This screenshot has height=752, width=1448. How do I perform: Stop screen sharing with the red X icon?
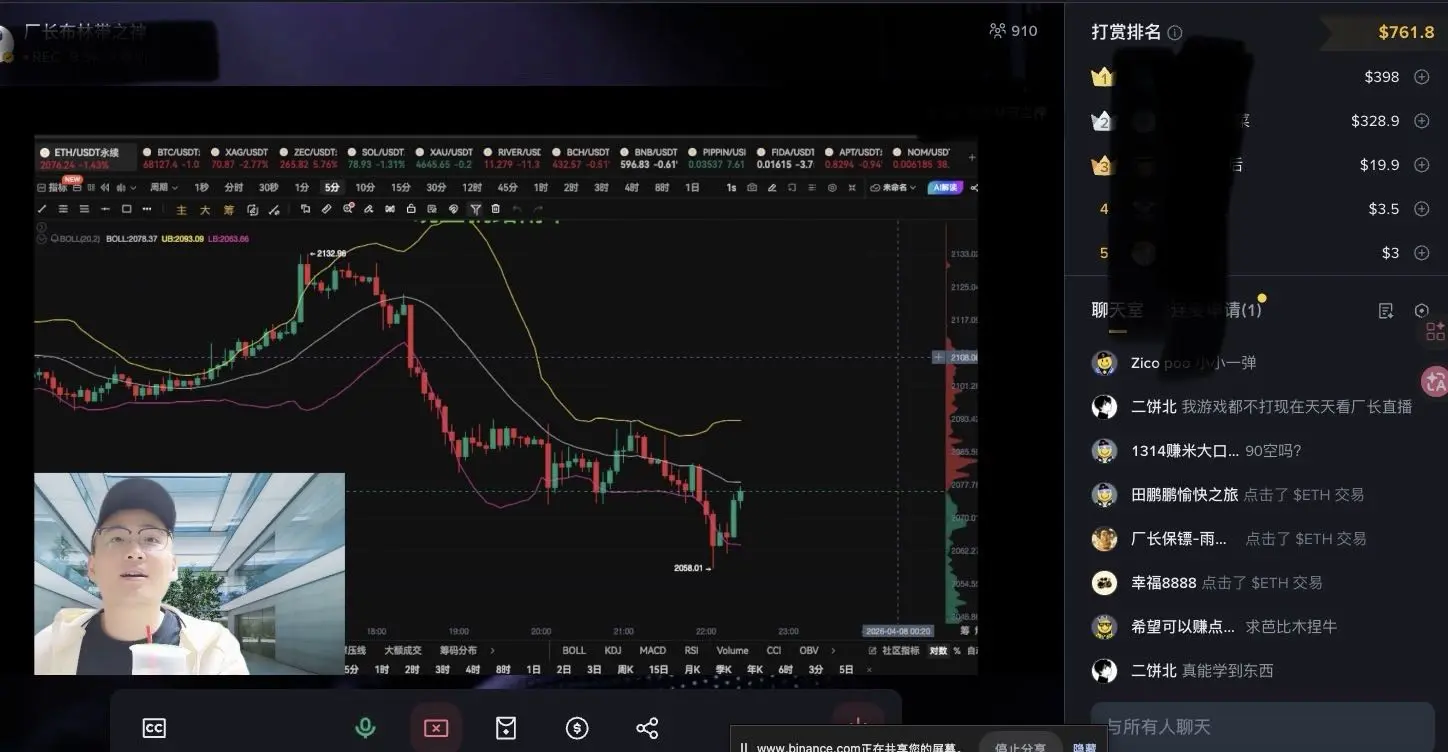tap(436, 728)
